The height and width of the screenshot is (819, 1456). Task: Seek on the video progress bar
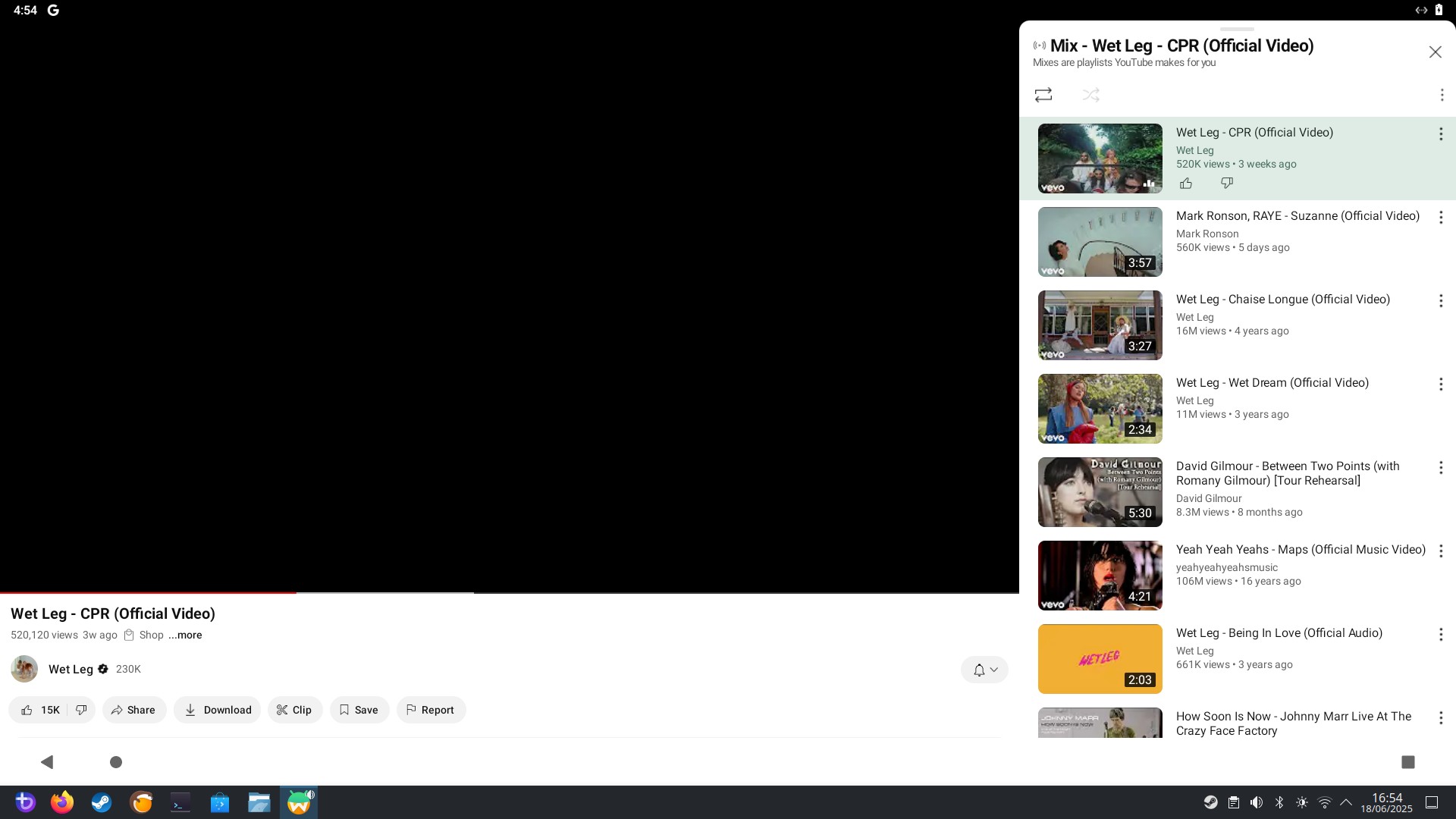pyautogui.click(x=510, y=592)
